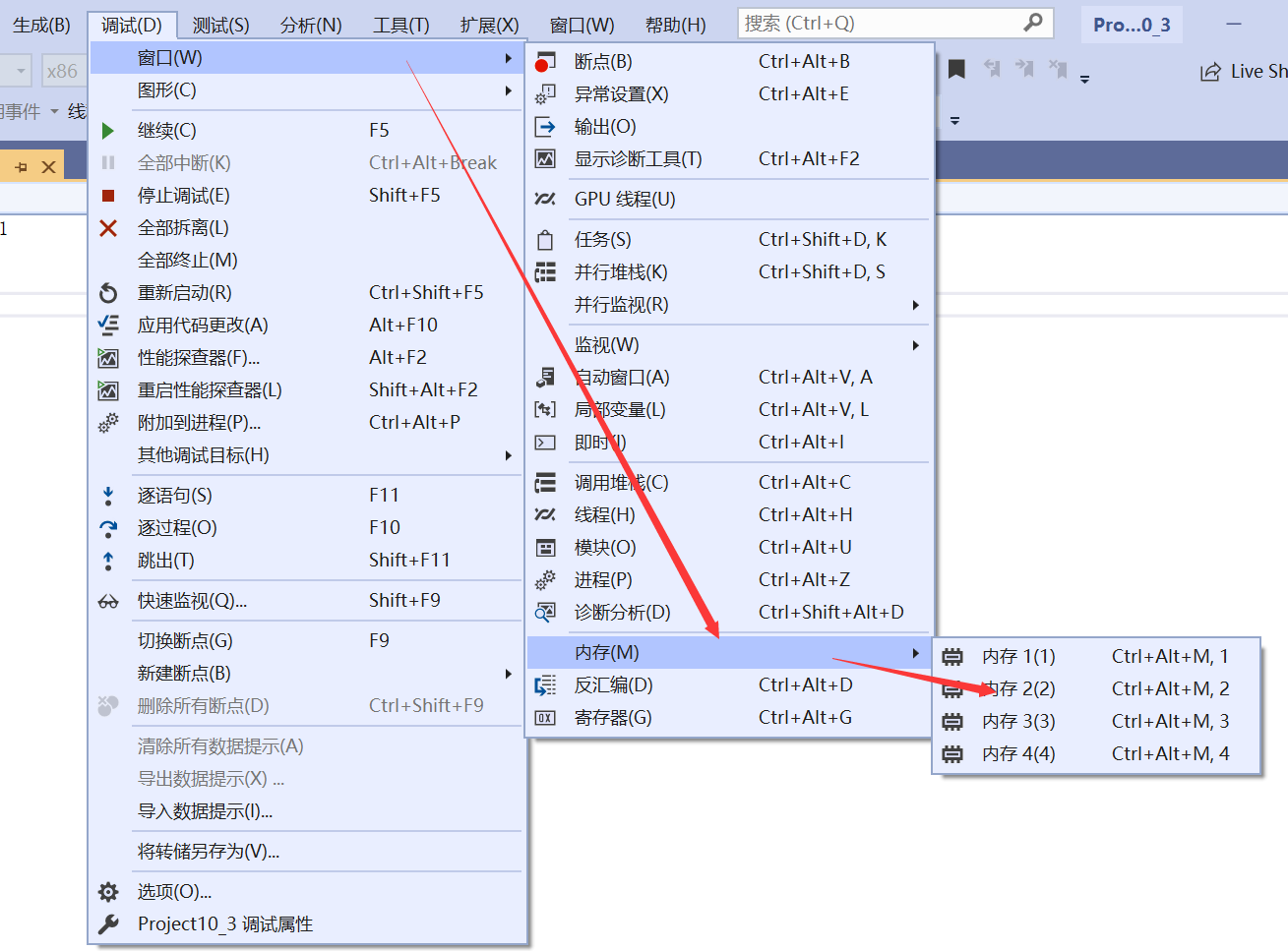
Task: Click the Modules (模块) icon
Action: point(544,548)
